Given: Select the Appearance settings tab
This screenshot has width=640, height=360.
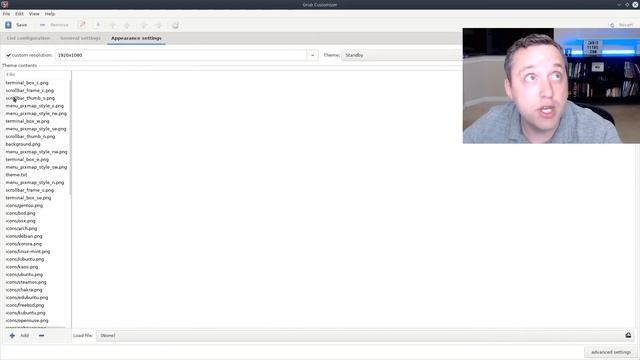Looking at the screenshot, I should point(136,38).
